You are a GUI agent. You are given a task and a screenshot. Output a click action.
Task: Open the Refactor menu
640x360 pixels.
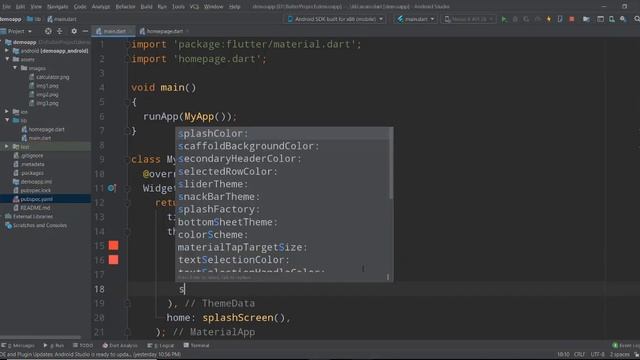click(125, 7)
